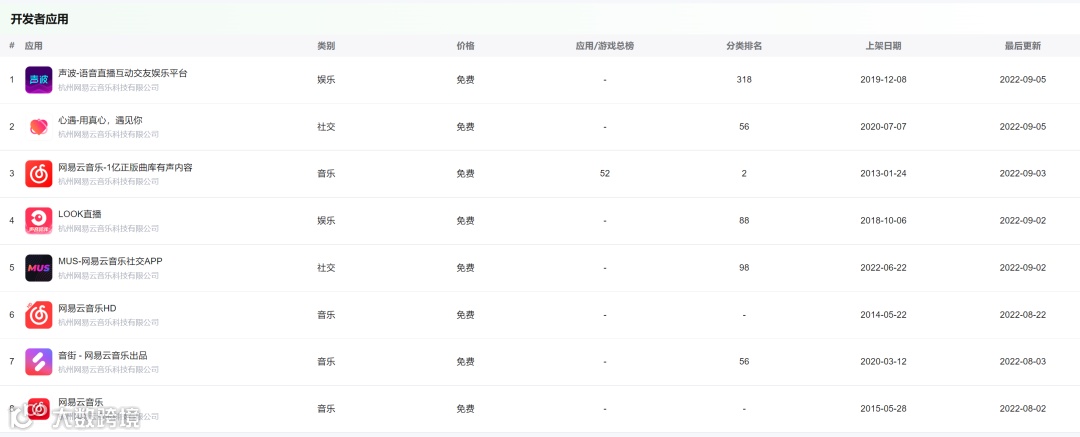Select the 上架日期 column header

click(884, 46)
